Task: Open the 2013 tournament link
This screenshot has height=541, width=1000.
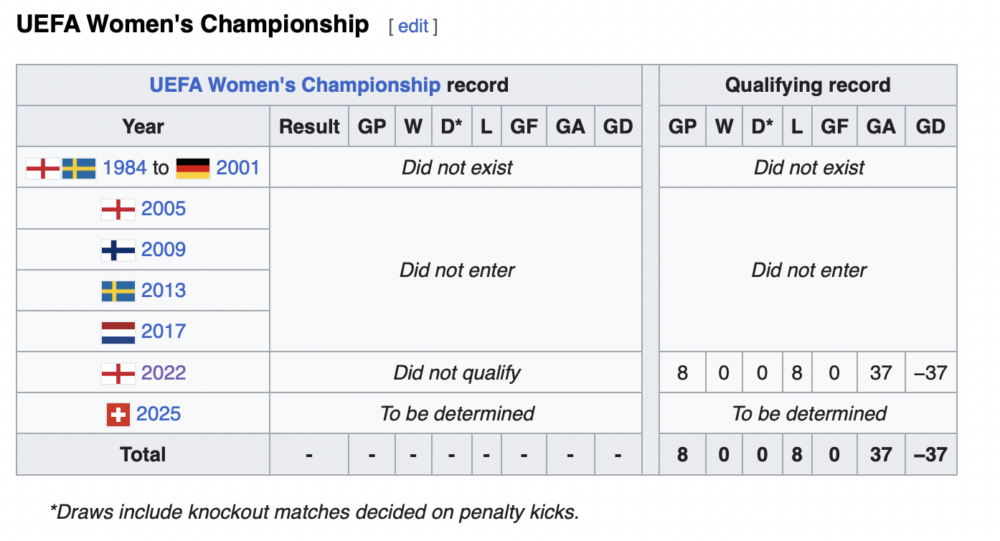Action: tap(163, 290)
